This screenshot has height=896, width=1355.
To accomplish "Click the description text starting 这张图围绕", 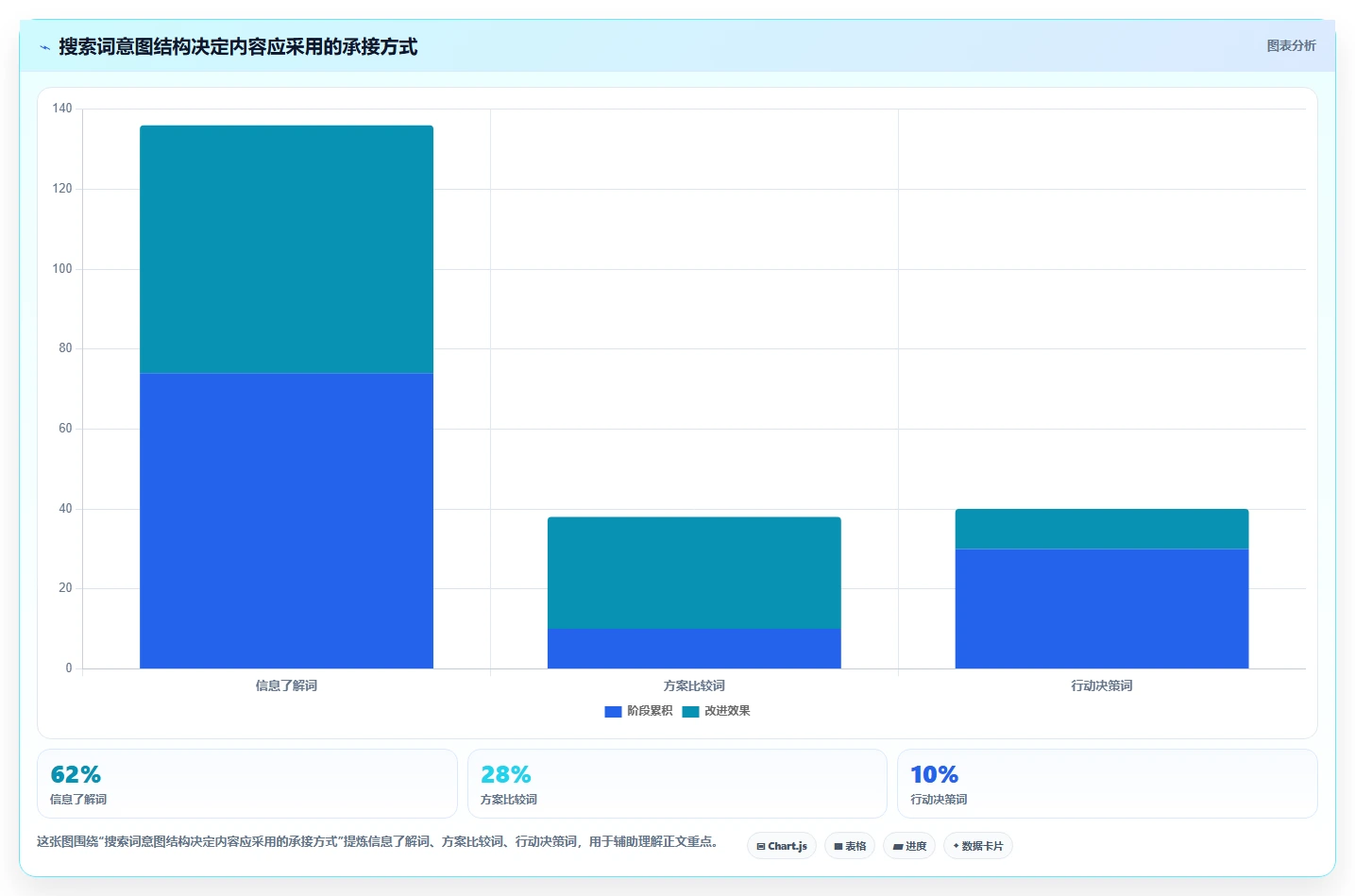I will tap(378, 841).
